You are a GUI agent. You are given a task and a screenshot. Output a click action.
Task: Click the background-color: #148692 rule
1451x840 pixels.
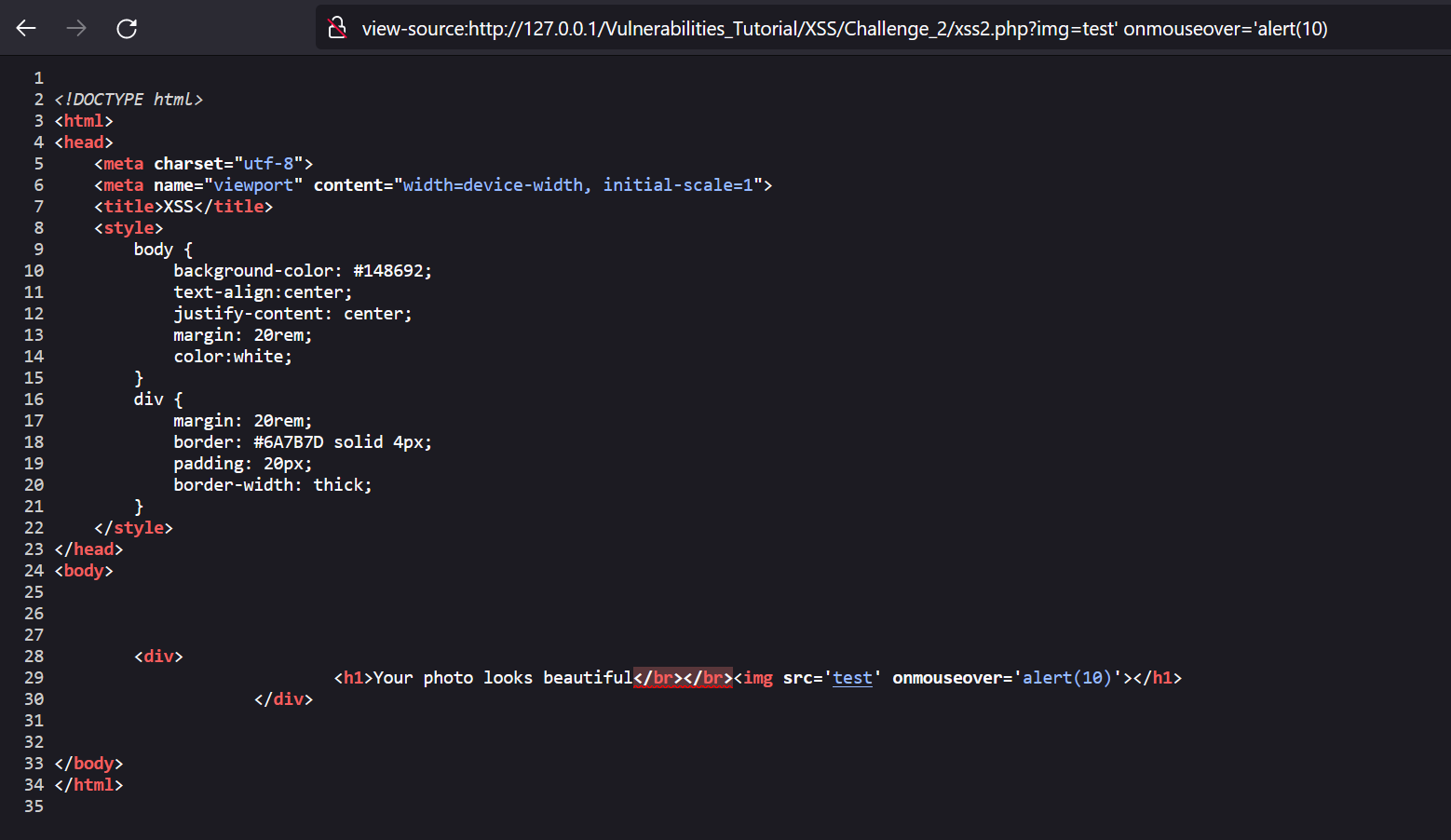coord(303,271)
